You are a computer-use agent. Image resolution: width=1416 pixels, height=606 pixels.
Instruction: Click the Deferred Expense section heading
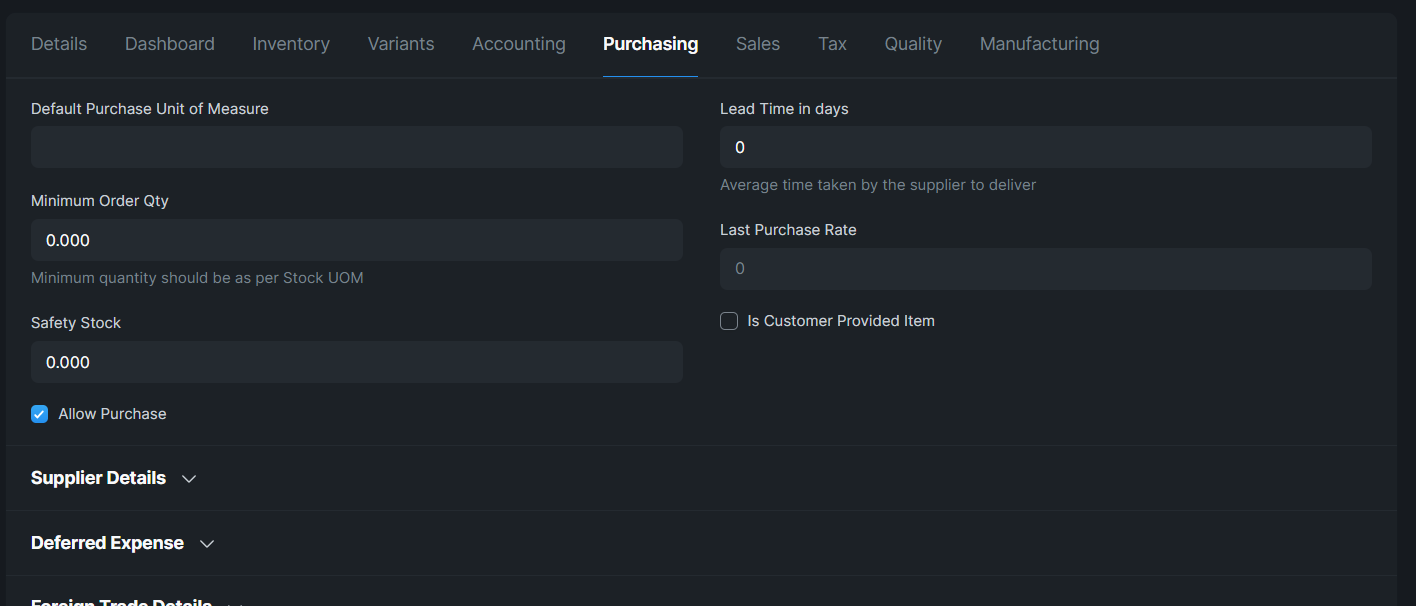pyautogui.click(x=107, y=543)
